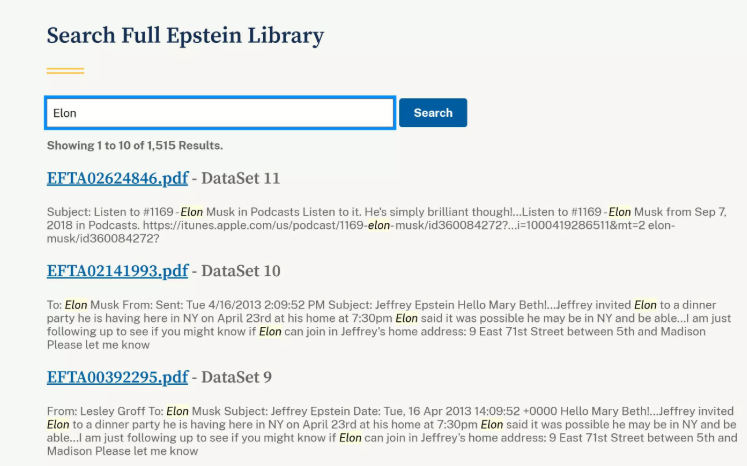The height and width of the screenshot is (466, 747).
Task: Click the DataSet 10 label
Action: pos(241,271)
